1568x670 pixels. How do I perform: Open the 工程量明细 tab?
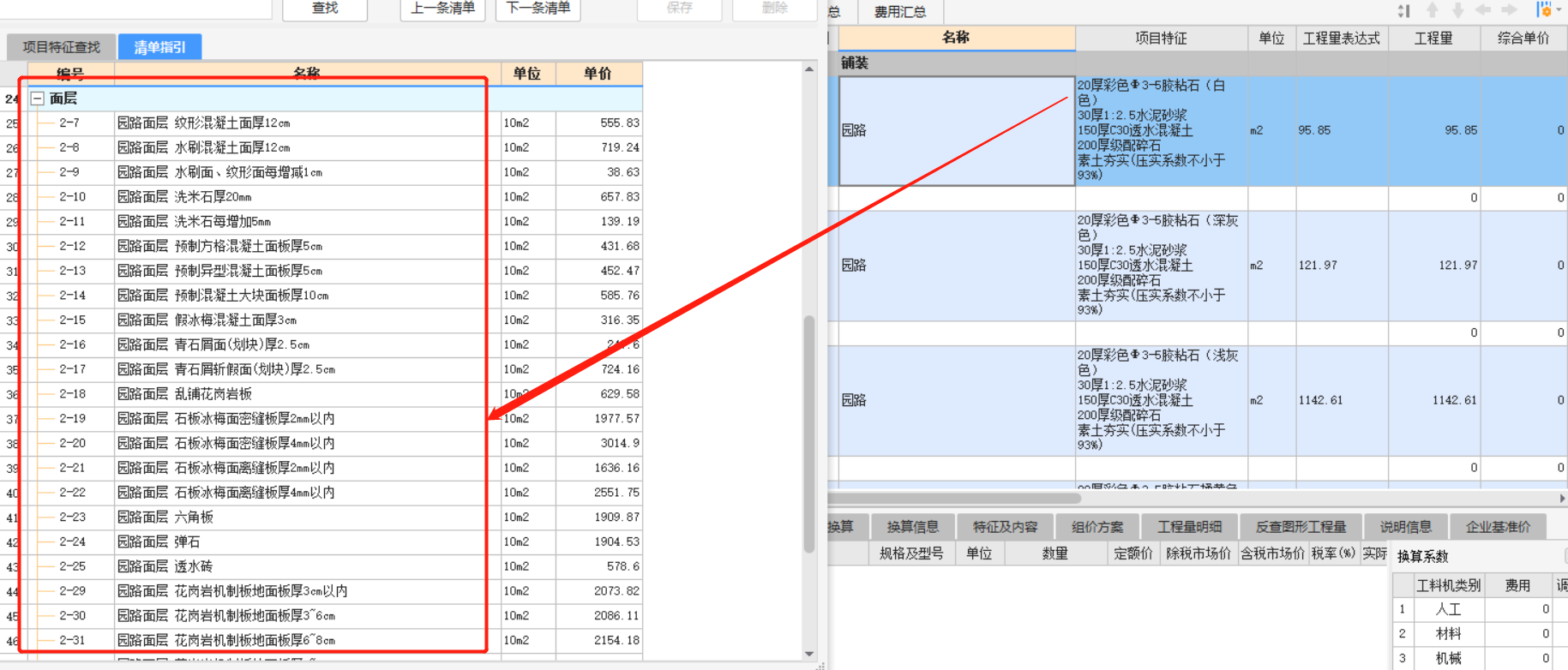1189,527
